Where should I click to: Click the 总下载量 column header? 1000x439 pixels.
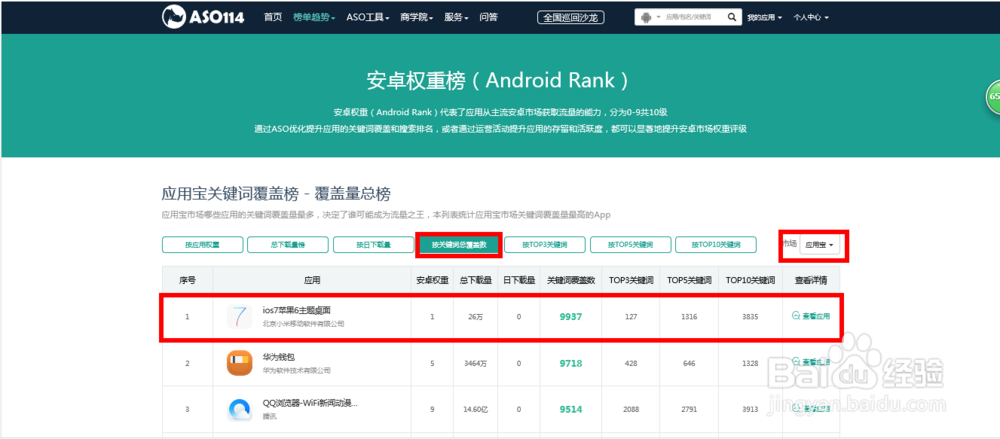(x=475, y=280)
